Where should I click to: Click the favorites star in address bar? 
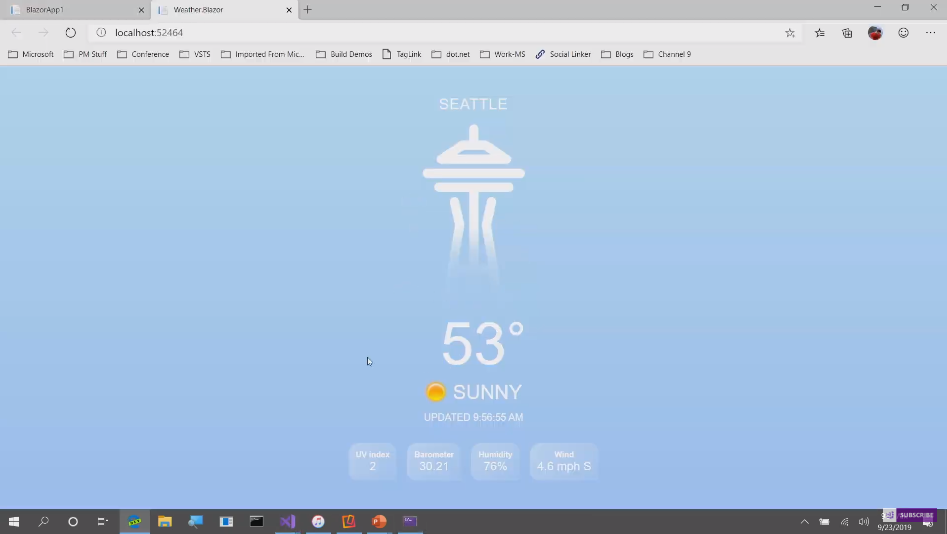pos(790,33)
